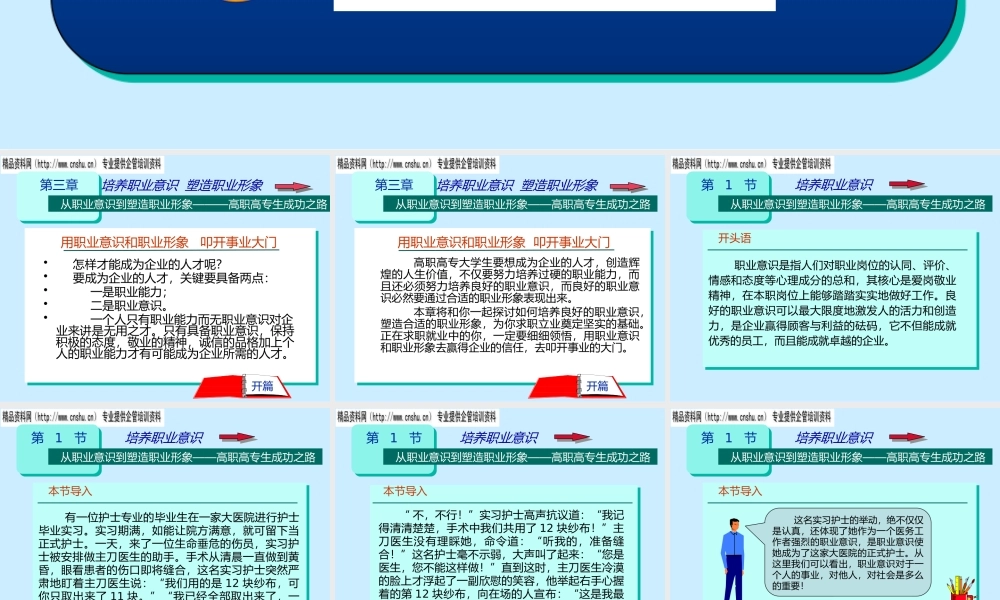The image size is (1000, 600).
Task: Click the red arrow in the 高职高专大学生 slide header
Action: [x=628, y=187]
